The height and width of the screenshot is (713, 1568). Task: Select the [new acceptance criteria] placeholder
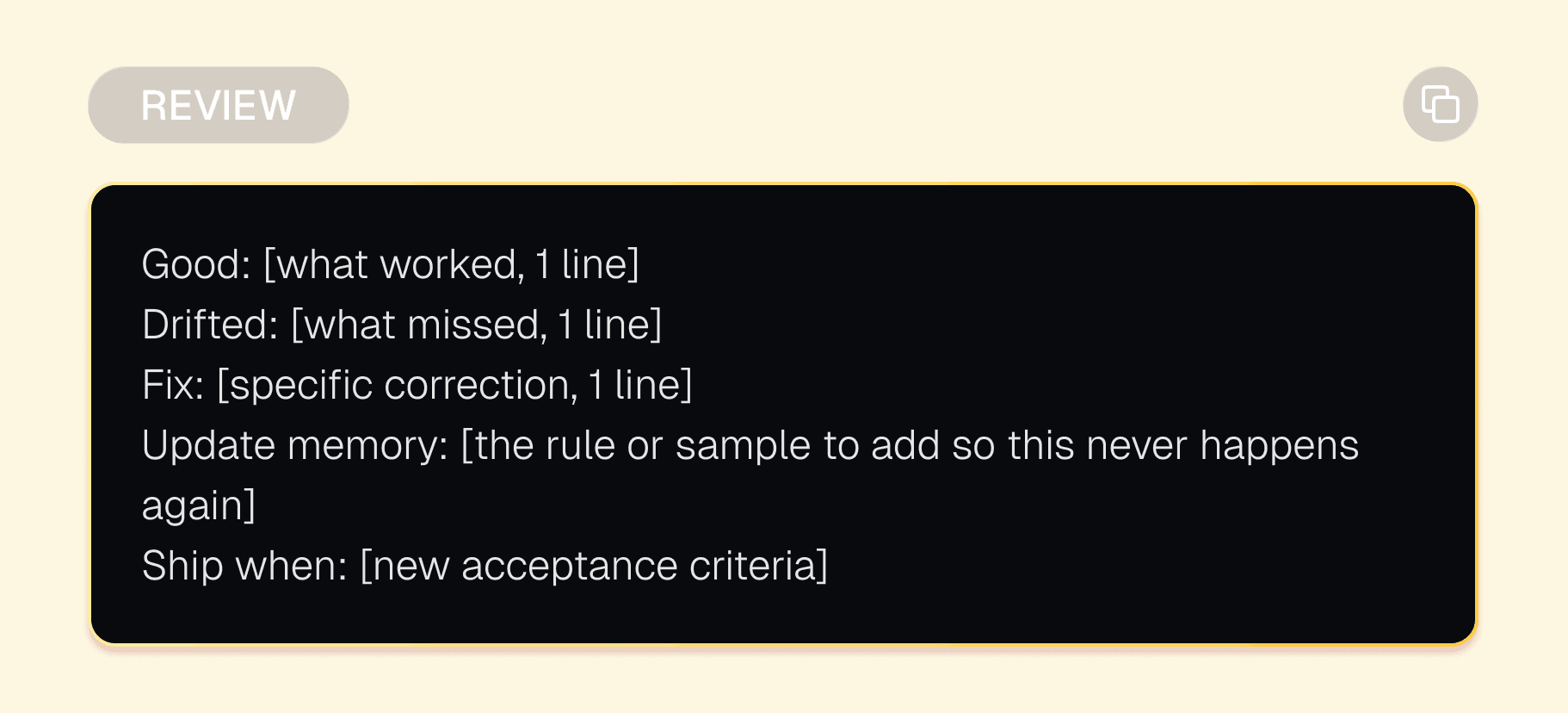tap(596, 564)
